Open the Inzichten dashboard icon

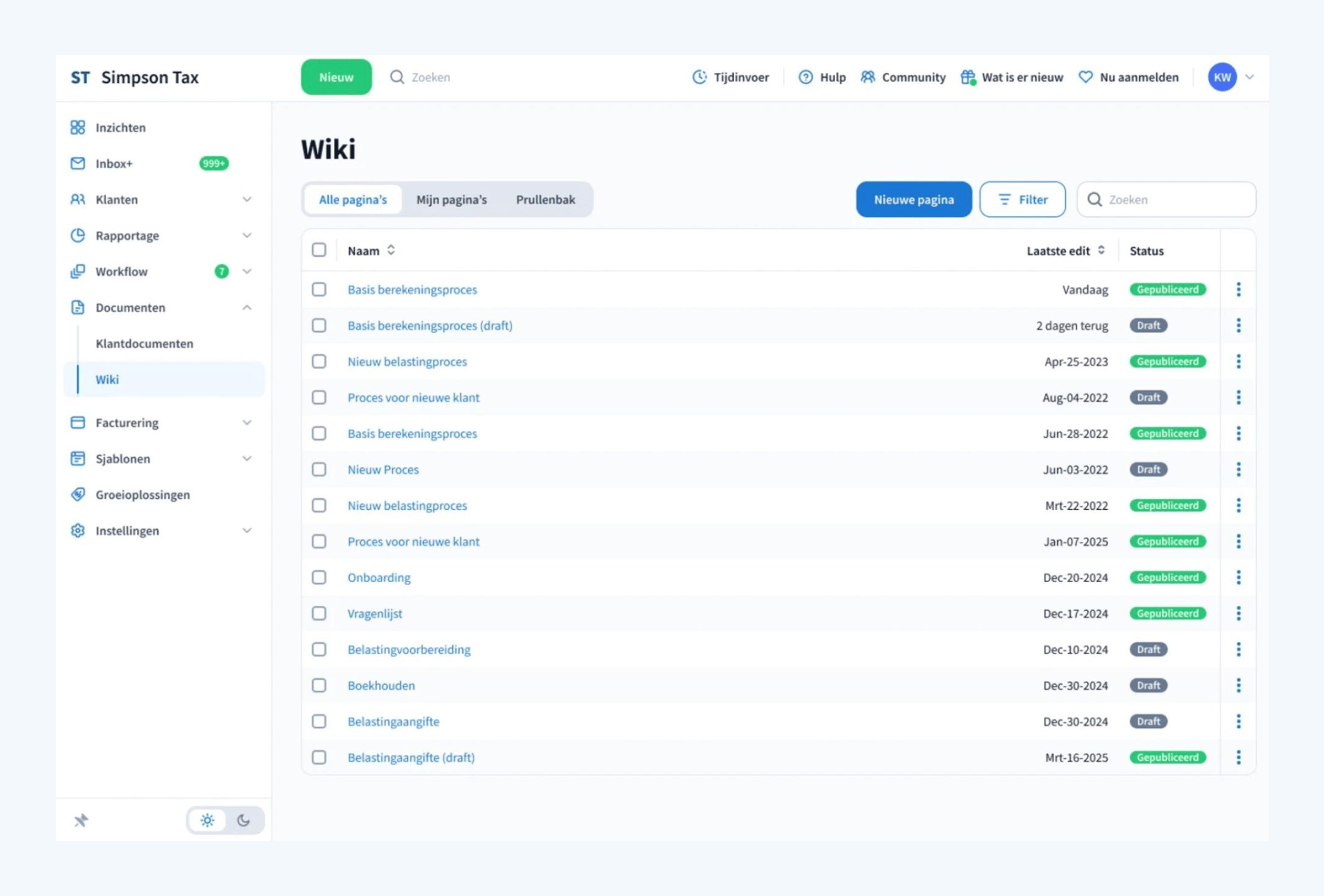click(77, 127)
